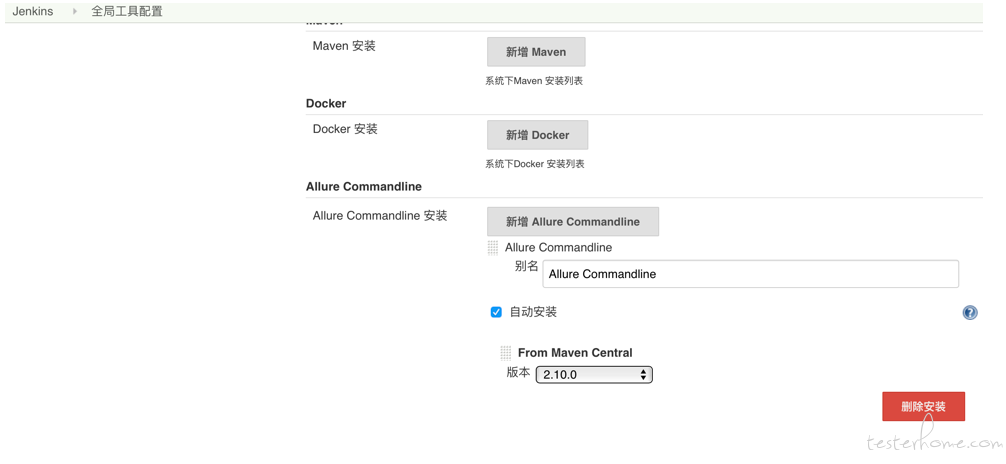Click the 系统下Maven 安装列表 description text
Image resolution: width=1006 pixels, height=464 pixels.
[534, 82]
